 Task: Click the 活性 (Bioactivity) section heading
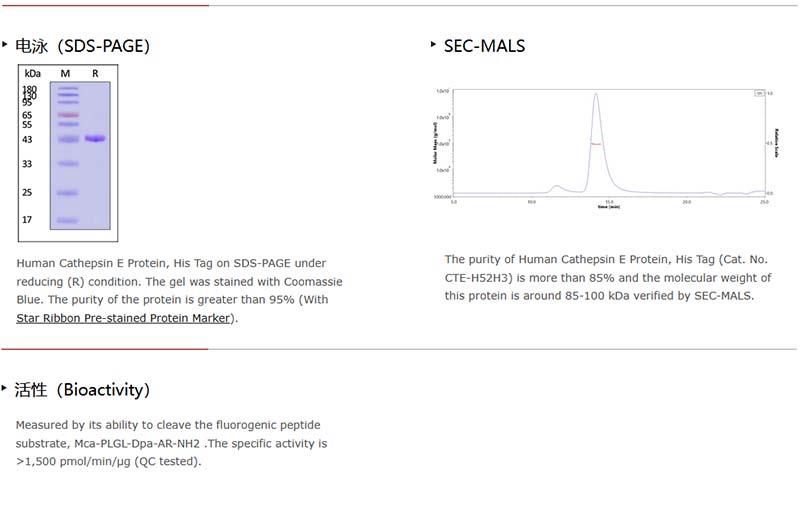(82, 389)
